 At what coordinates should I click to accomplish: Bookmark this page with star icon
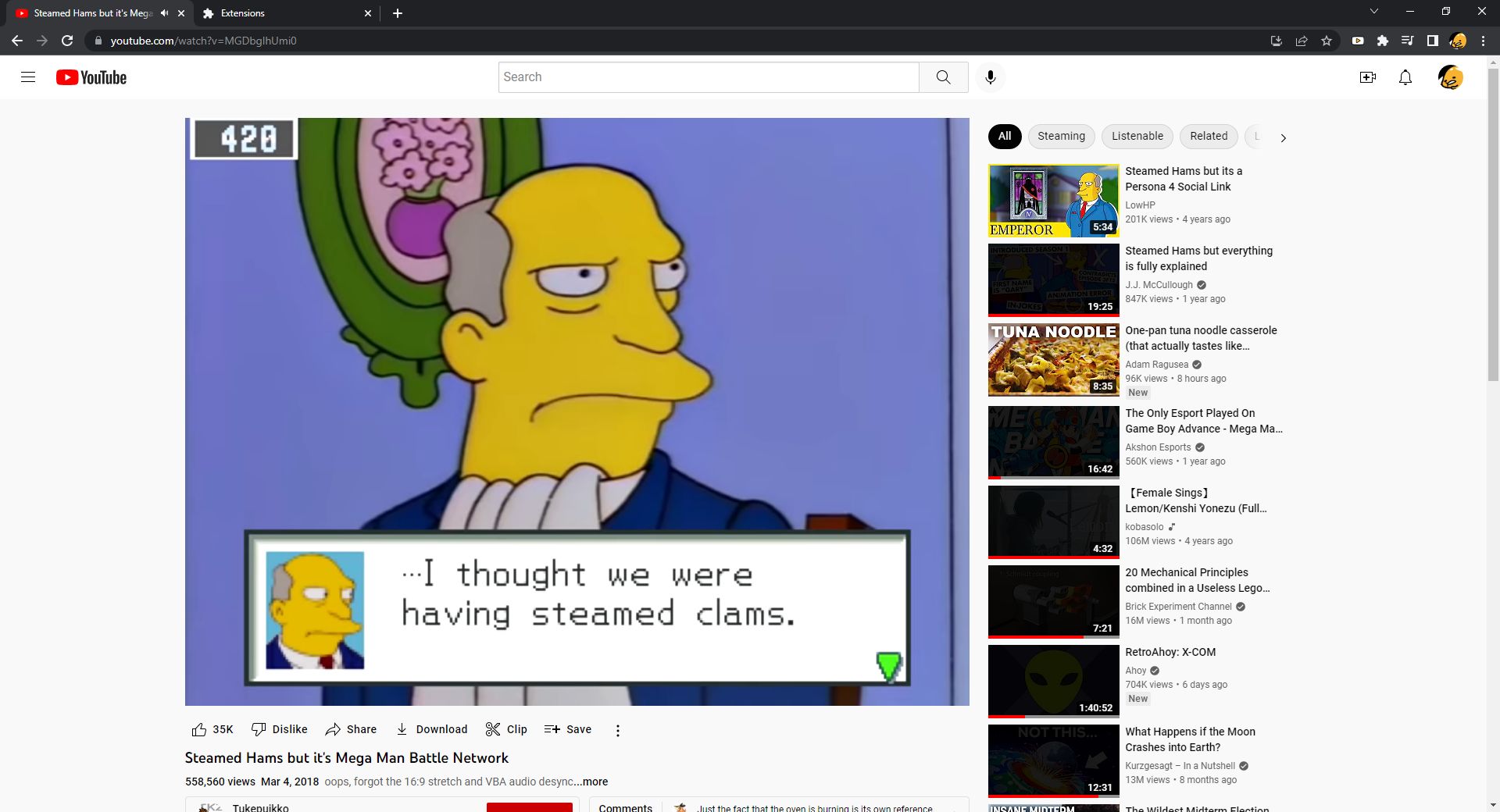pos(1327,41)
